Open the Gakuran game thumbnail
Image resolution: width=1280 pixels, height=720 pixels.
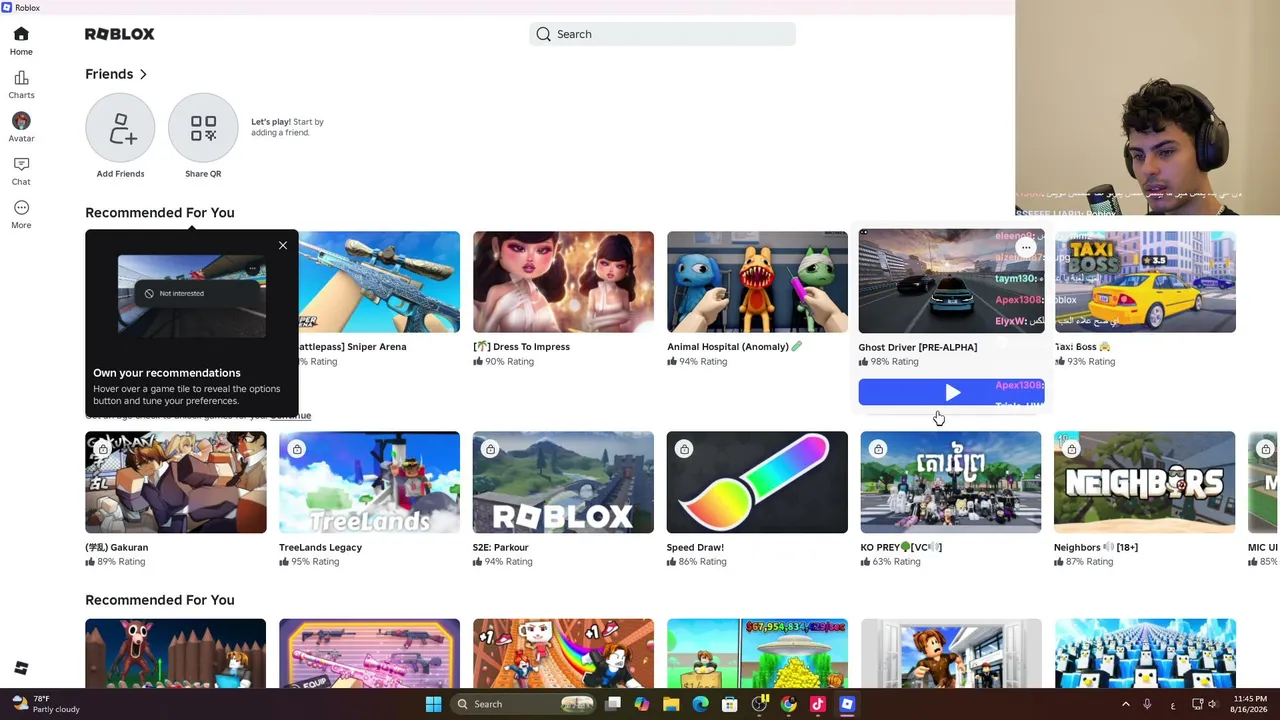coord(176,482)
